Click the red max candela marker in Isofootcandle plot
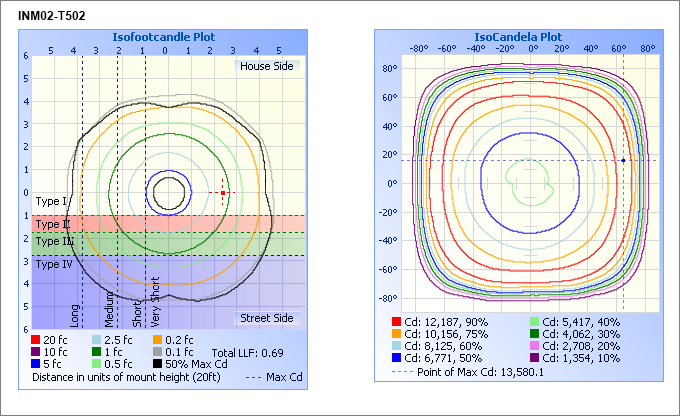This screenshot has width=680, height=416. click(223, 192)
